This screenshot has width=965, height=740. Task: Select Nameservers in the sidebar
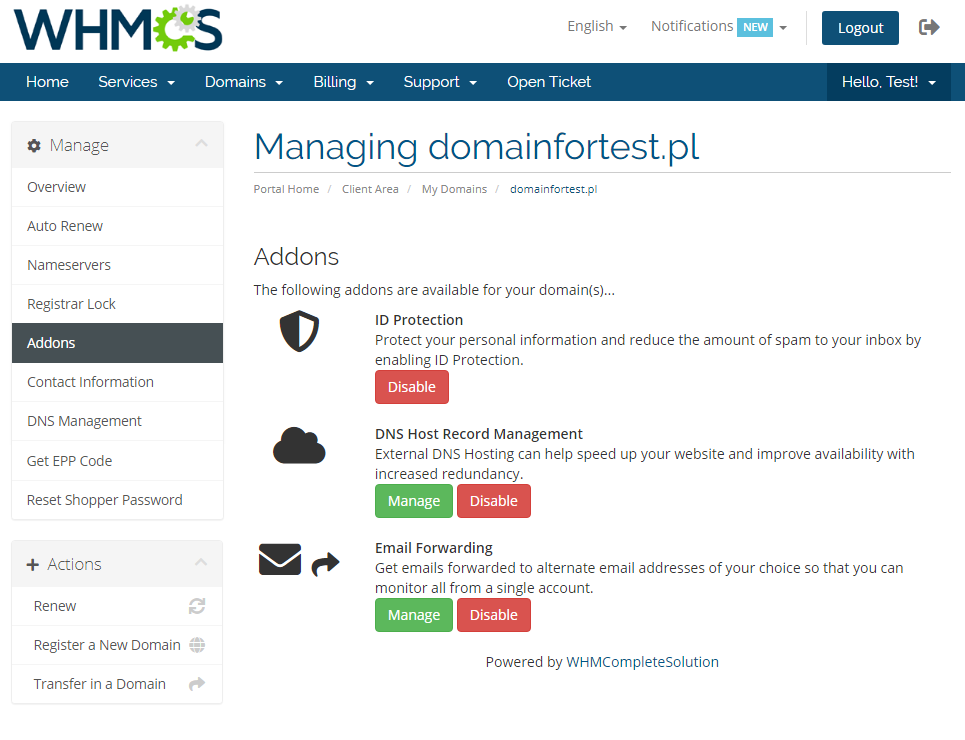tap(118, 265)
